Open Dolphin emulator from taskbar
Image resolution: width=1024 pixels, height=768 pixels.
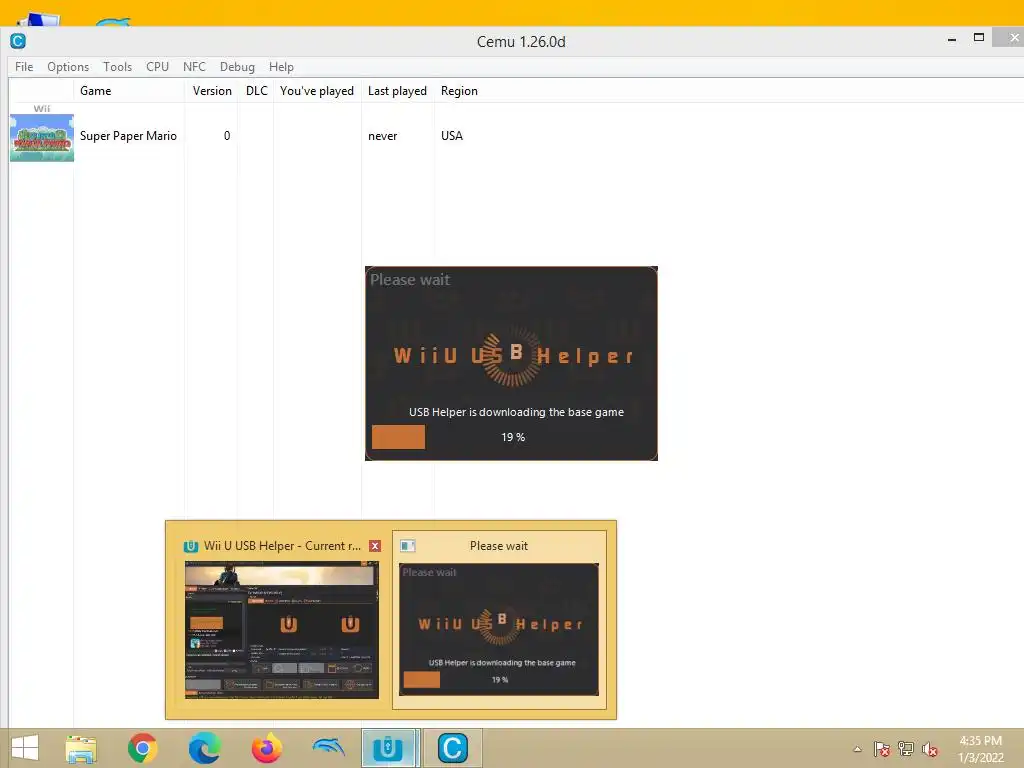[x=328, y=746]
